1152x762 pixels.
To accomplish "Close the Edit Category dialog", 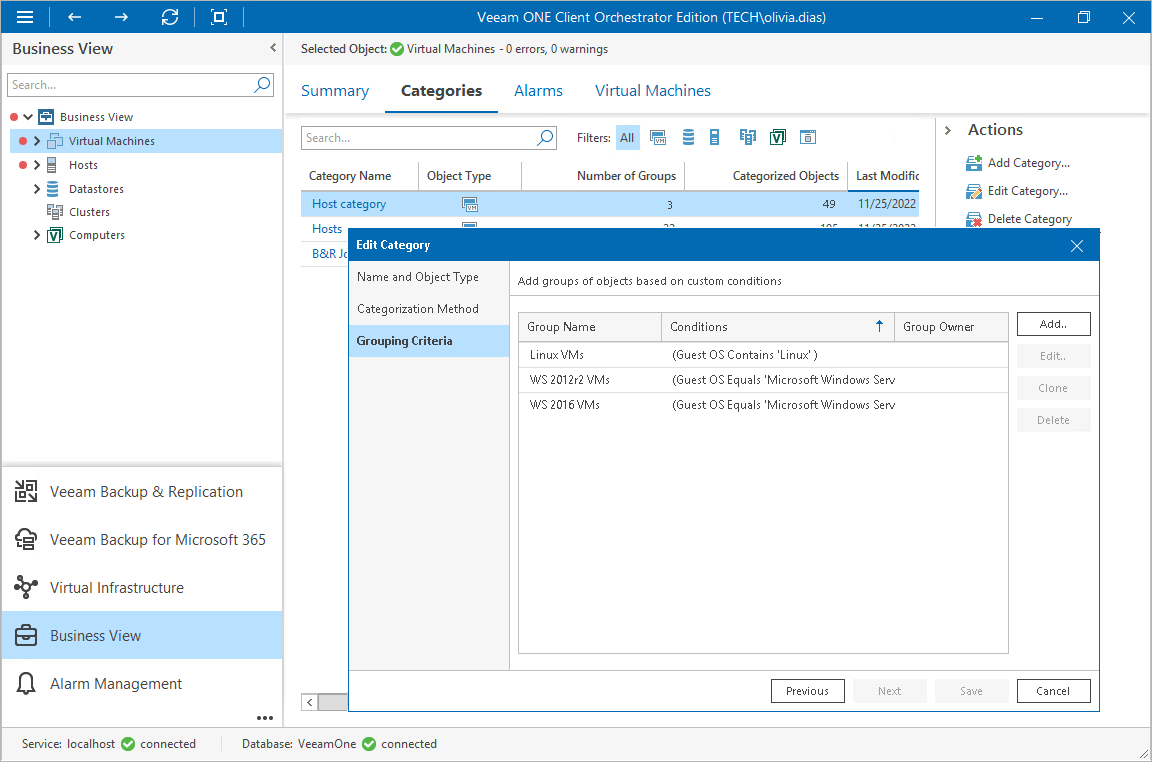I will (x=1076, y=245).
